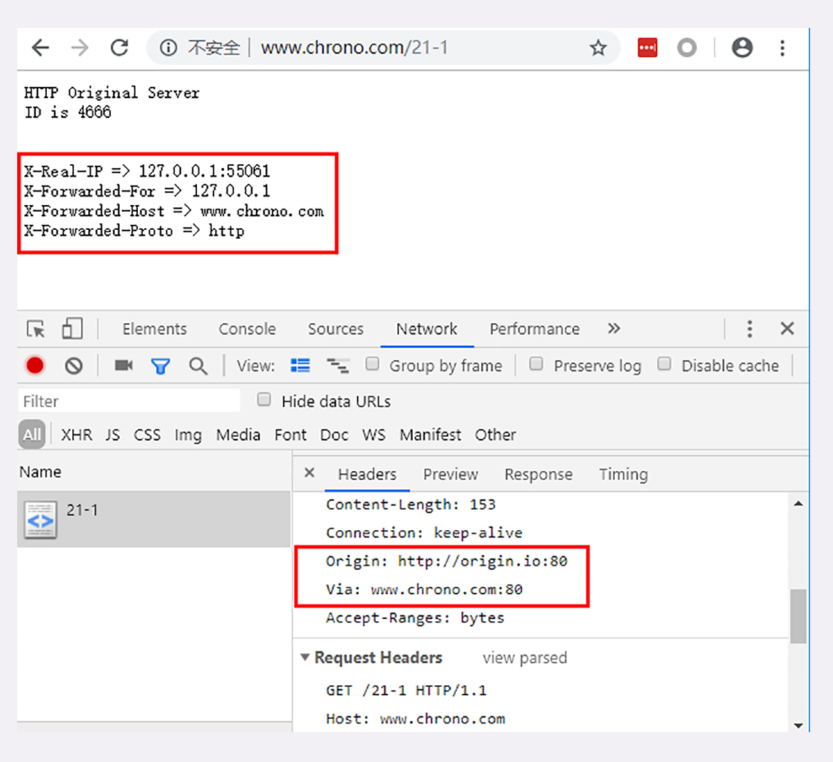Filter requests by Doc

334,435
